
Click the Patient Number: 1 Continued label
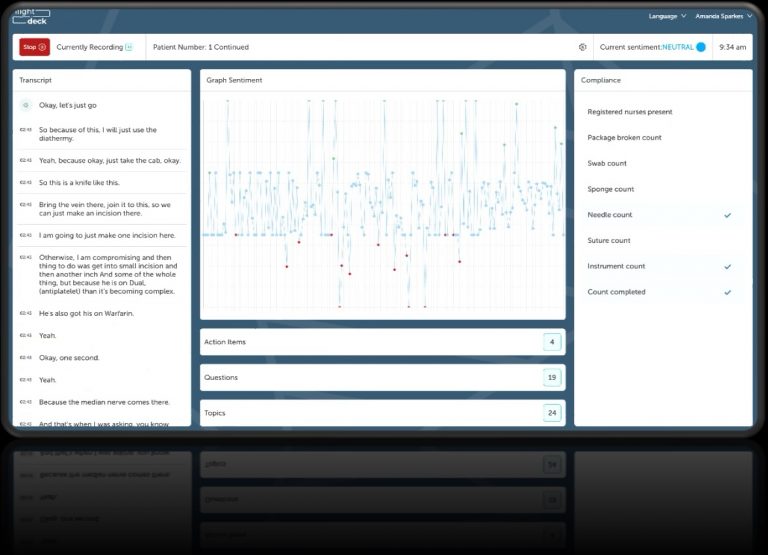click(201, 47)
